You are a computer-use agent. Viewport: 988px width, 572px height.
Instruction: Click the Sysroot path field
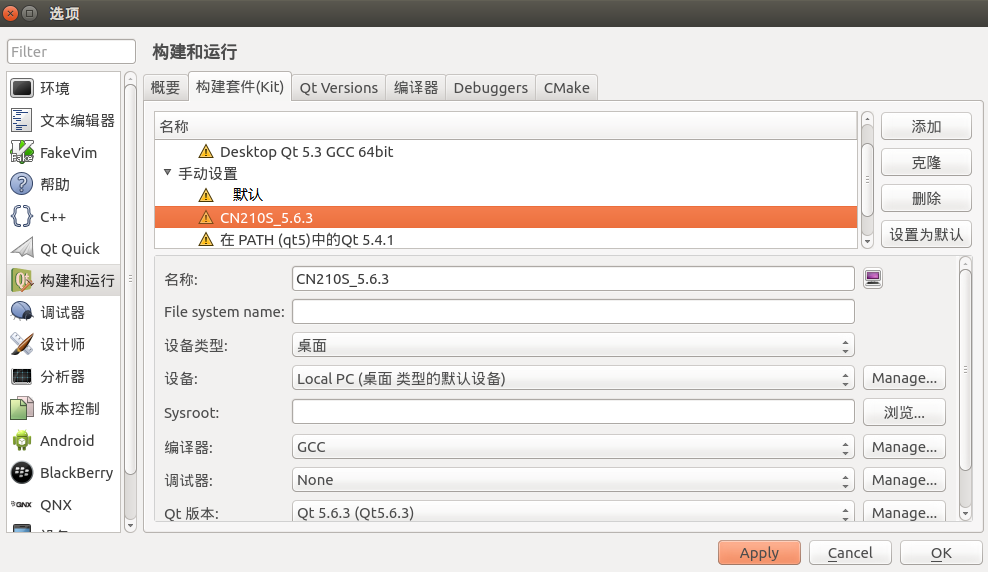(x=573, y=412)
